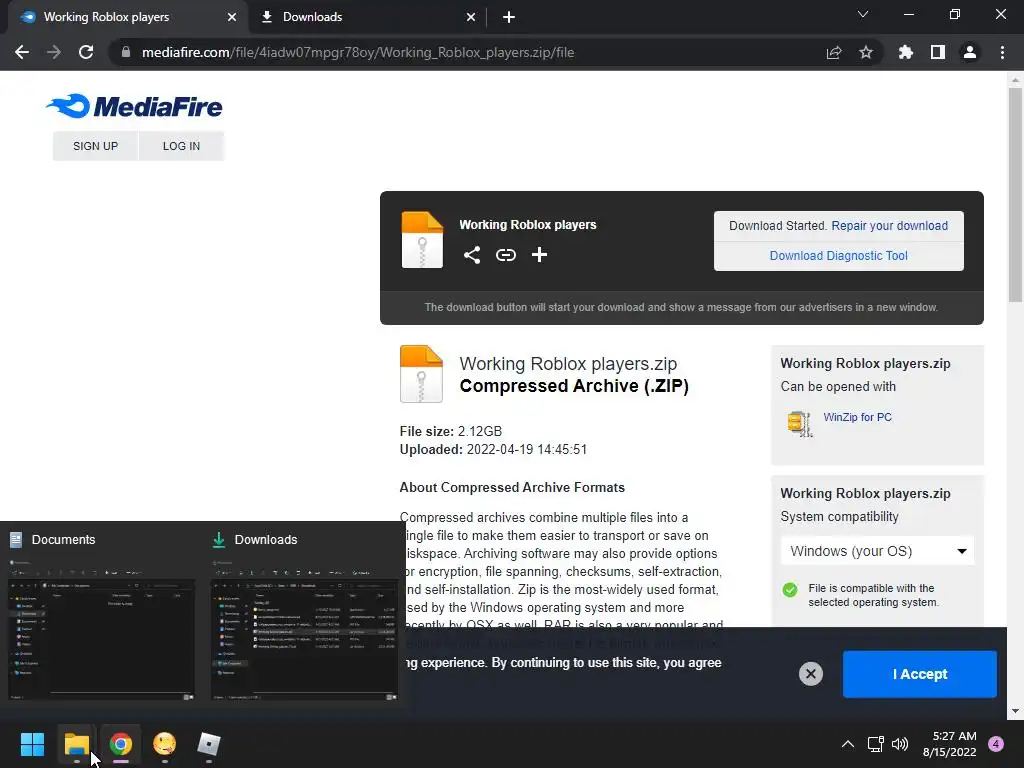
Task: Click the 'Uploaded: 2022-04-19 14:45:51' text
Action: [x=493, y=449]
